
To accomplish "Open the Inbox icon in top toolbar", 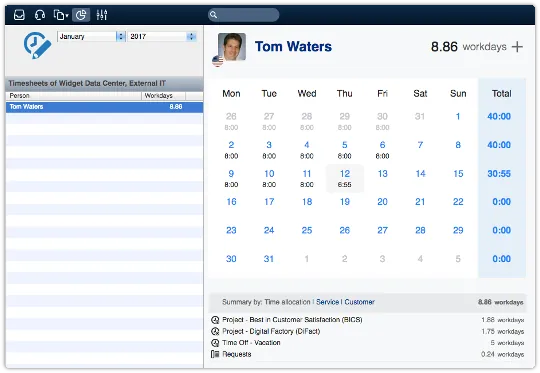I will pos(19,15).
